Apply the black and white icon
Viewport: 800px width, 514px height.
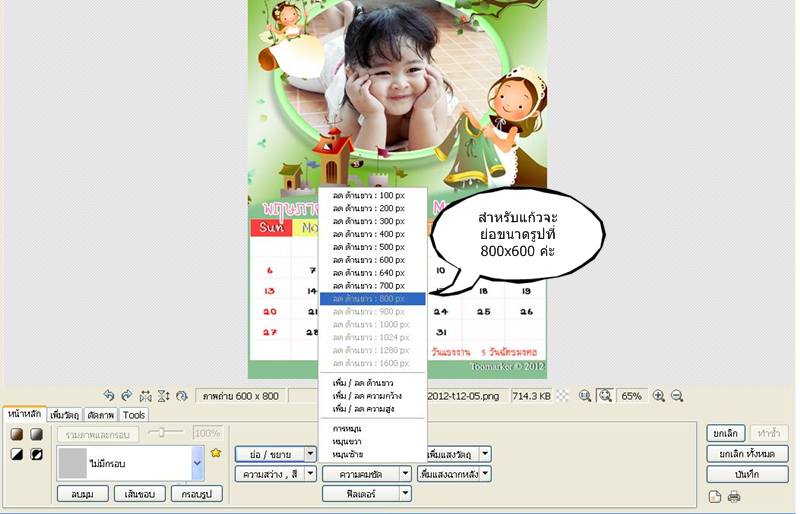point(17,454)
